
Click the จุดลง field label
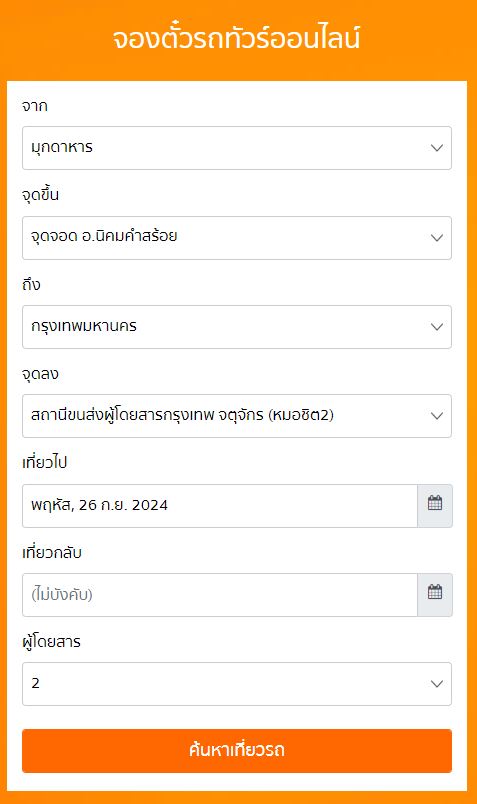pos(41,374)
